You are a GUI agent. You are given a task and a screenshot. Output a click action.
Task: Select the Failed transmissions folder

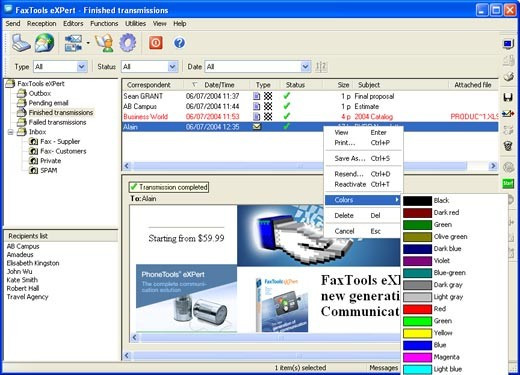[57, 122]
